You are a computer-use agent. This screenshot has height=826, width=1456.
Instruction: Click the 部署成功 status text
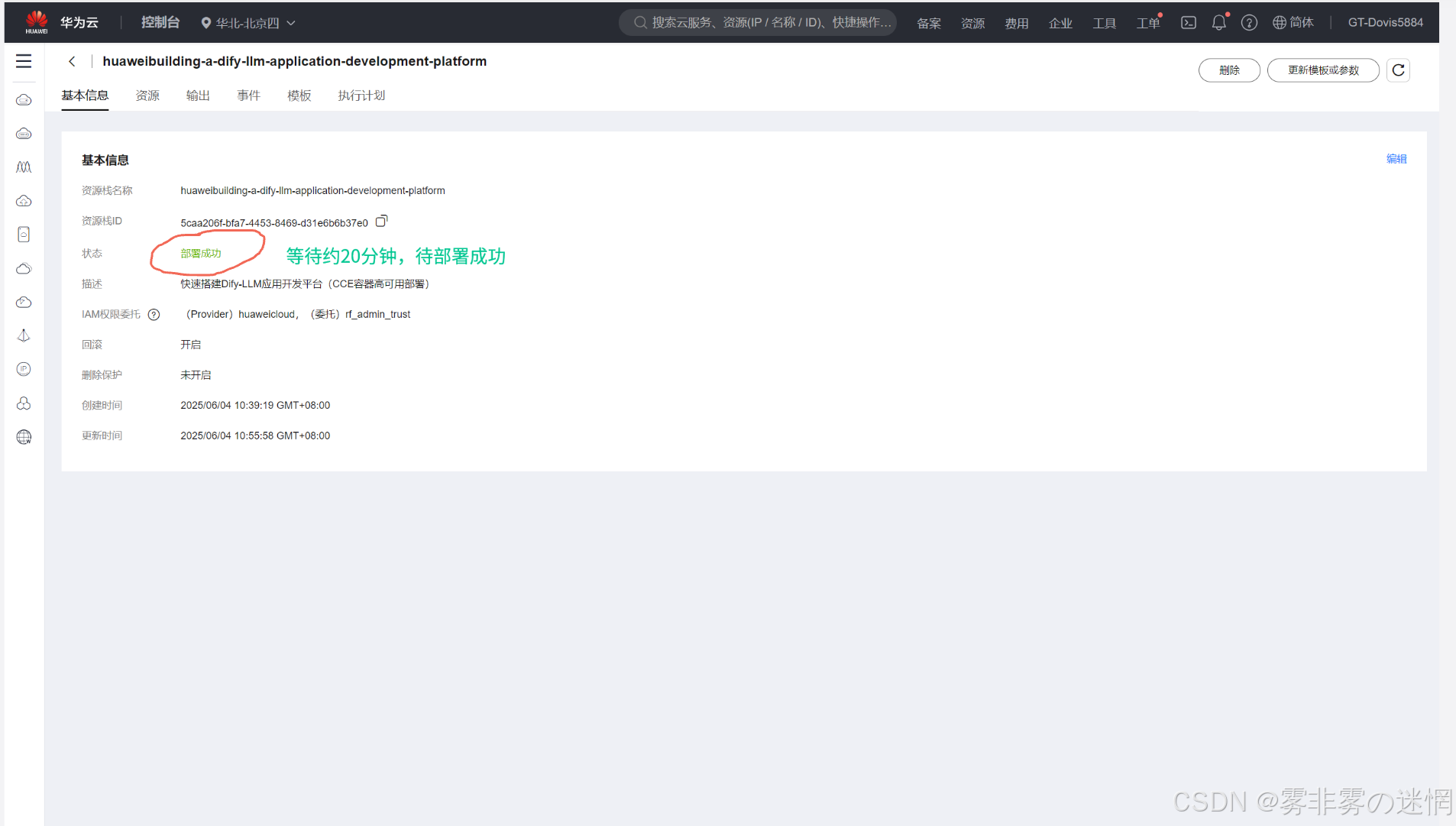click(x=201, y=254)
